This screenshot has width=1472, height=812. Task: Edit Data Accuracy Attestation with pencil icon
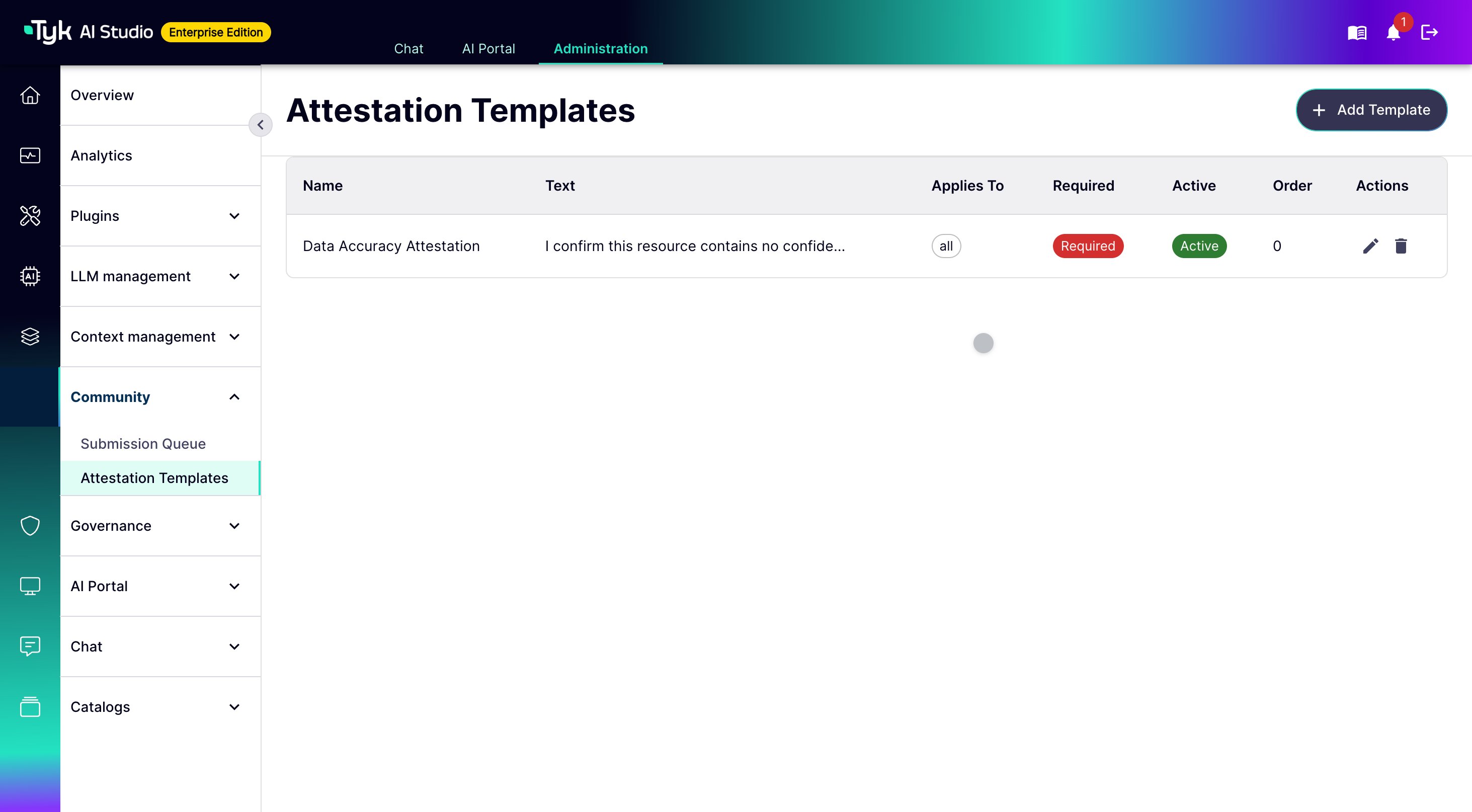point(1370,247)
